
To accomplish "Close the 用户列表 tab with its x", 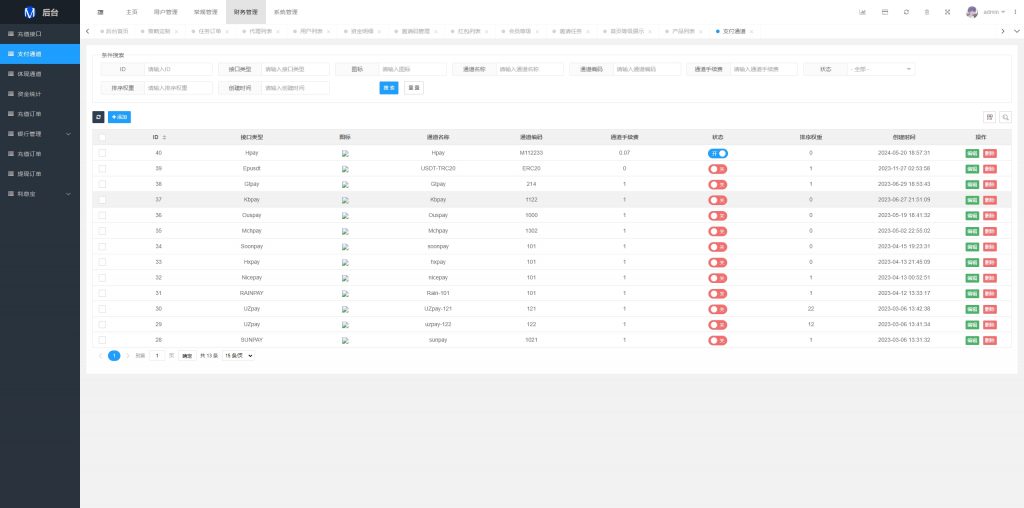I will [328, 31].
